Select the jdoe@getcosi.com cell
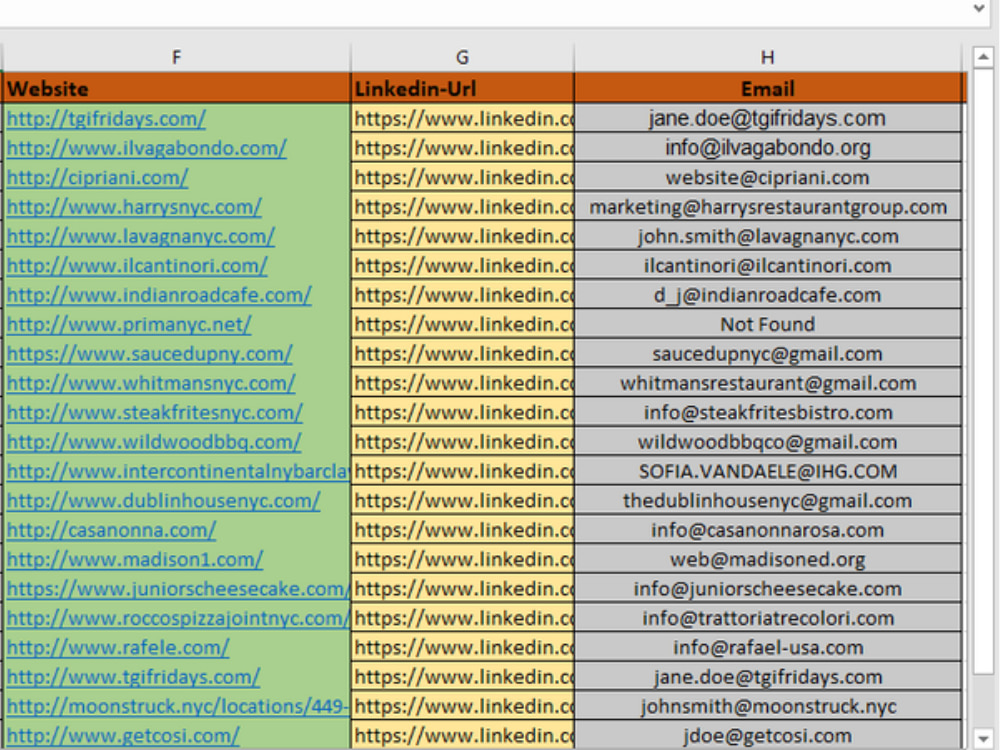The image size is (1000, 750). tap(768, 735)
